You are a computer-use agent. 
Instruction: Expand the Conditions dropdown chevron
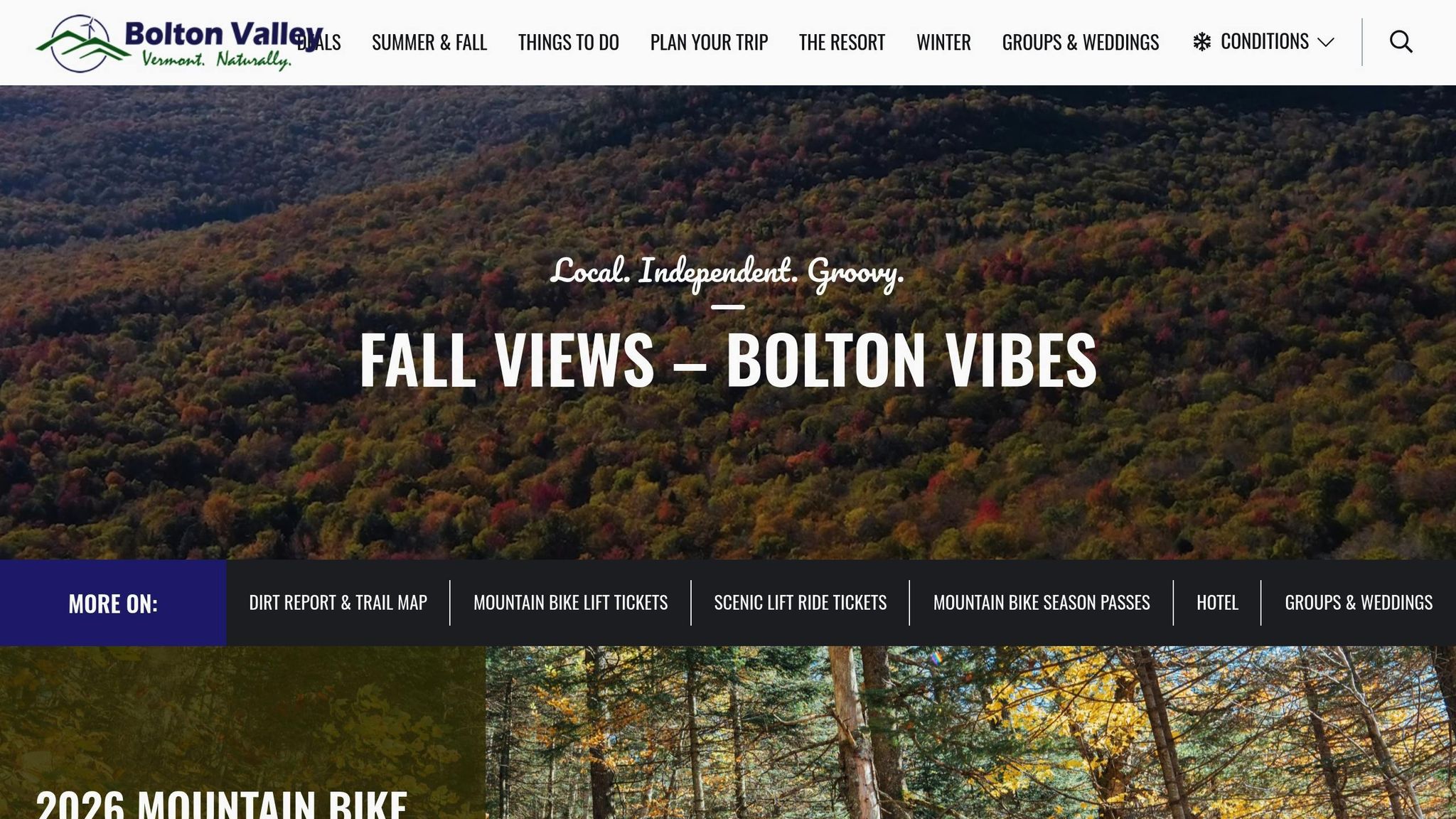[1325, 43]
